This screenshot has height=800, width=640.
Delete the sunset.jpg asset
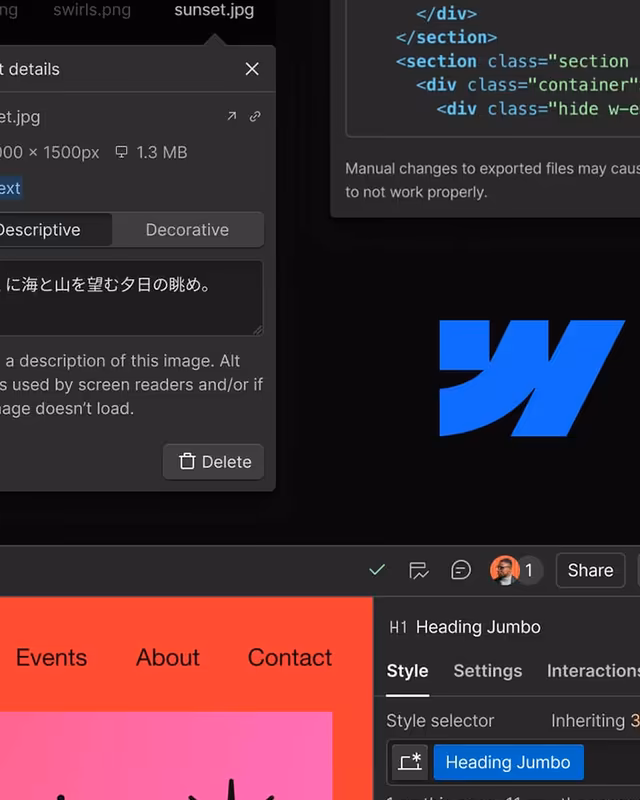213,462
